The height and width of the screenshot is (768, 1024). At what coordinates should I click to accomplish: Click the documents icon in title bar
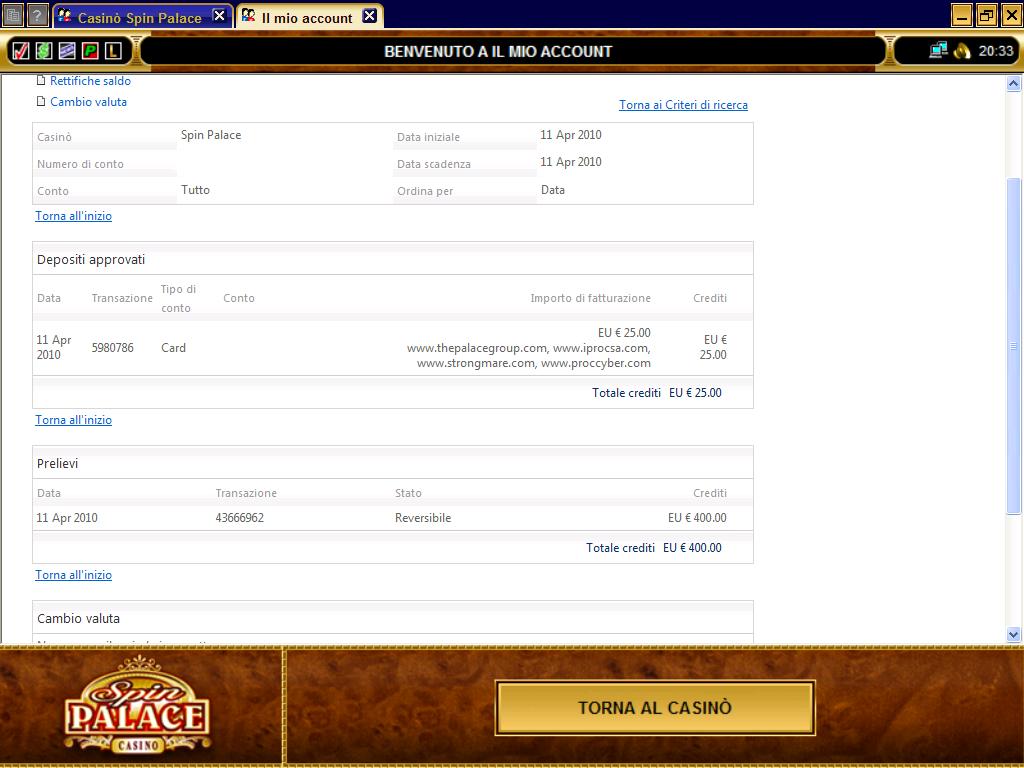13,14
